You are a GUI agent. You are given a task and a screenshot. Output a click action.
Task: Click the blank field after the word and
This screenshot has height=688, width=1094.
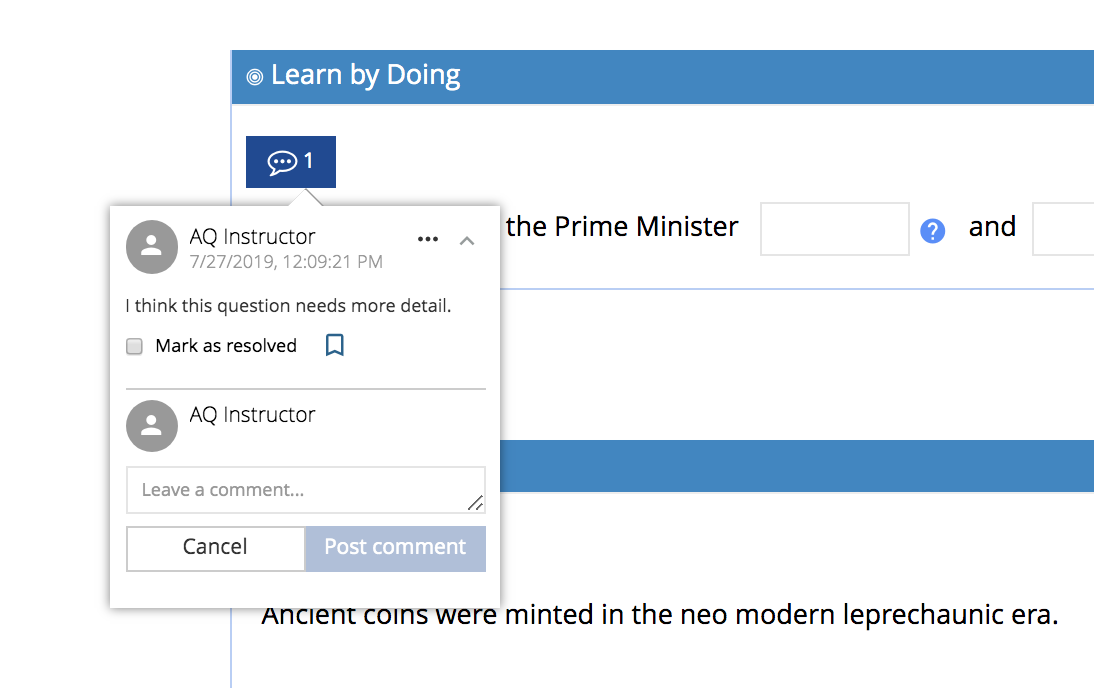click(x=1063, y=229)
